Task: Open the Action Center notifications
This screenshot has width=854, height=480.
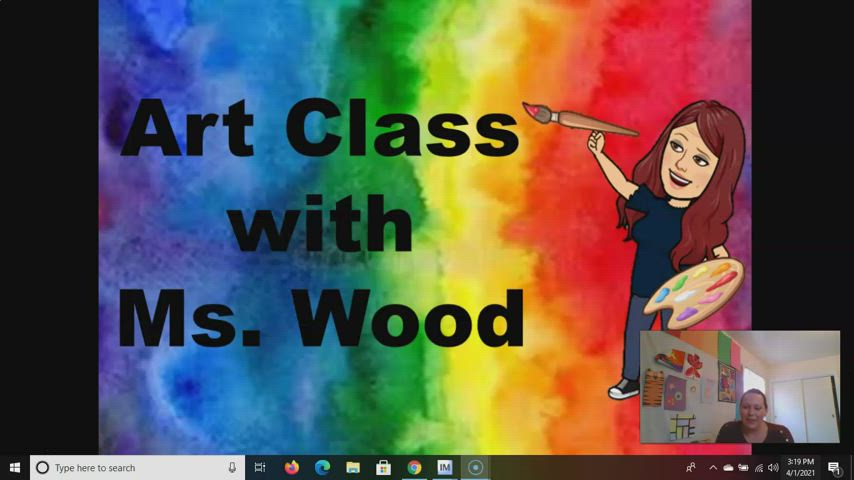Action: coord(834,467)
